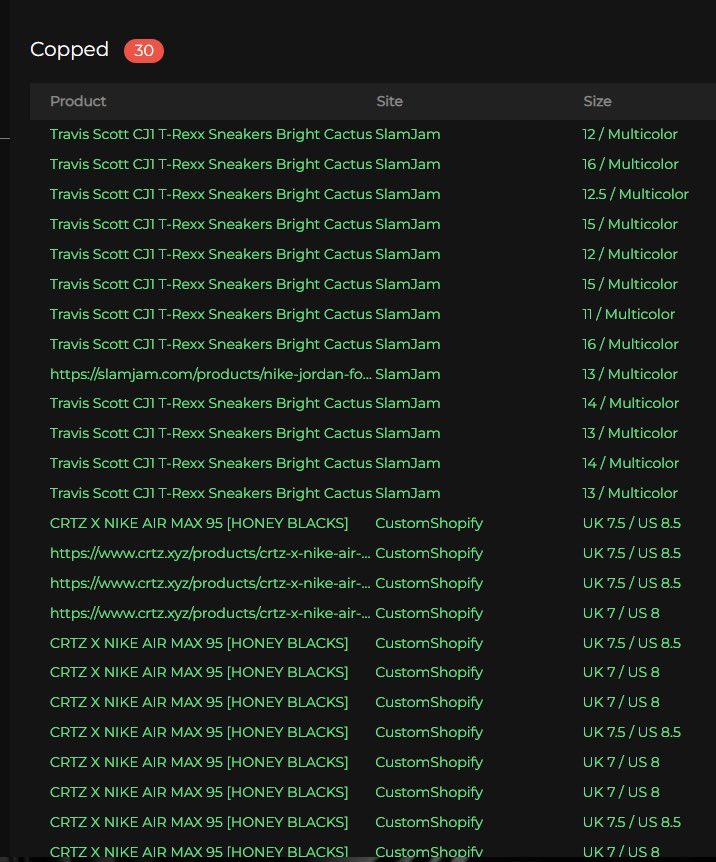Select 14 / Multicolor just below slamjam.com URL row
Image resolution: width=716 pixels, height=862 pixels.
coord(631,403)
